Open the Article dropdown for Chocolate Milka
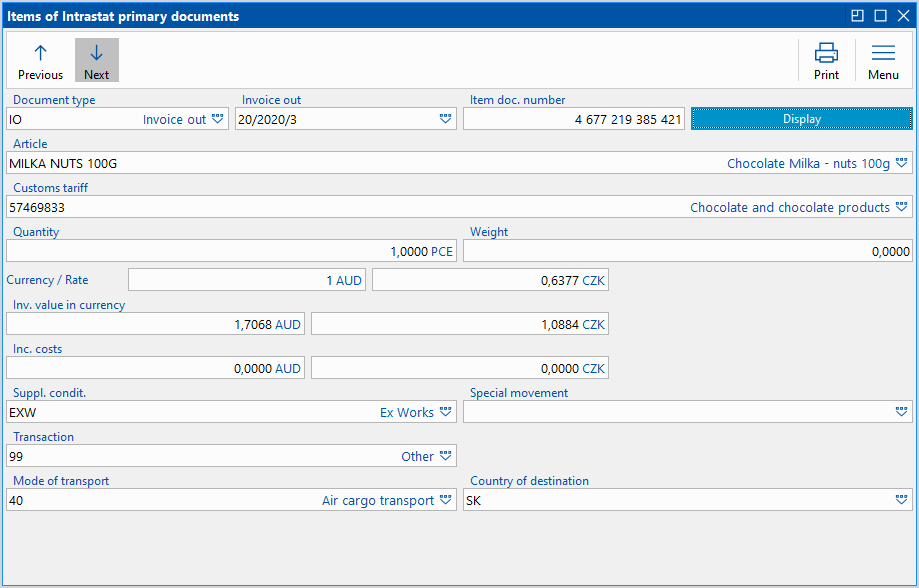Image resolution: width=919 pixels, height=588 pixels. tap(901, 163)
